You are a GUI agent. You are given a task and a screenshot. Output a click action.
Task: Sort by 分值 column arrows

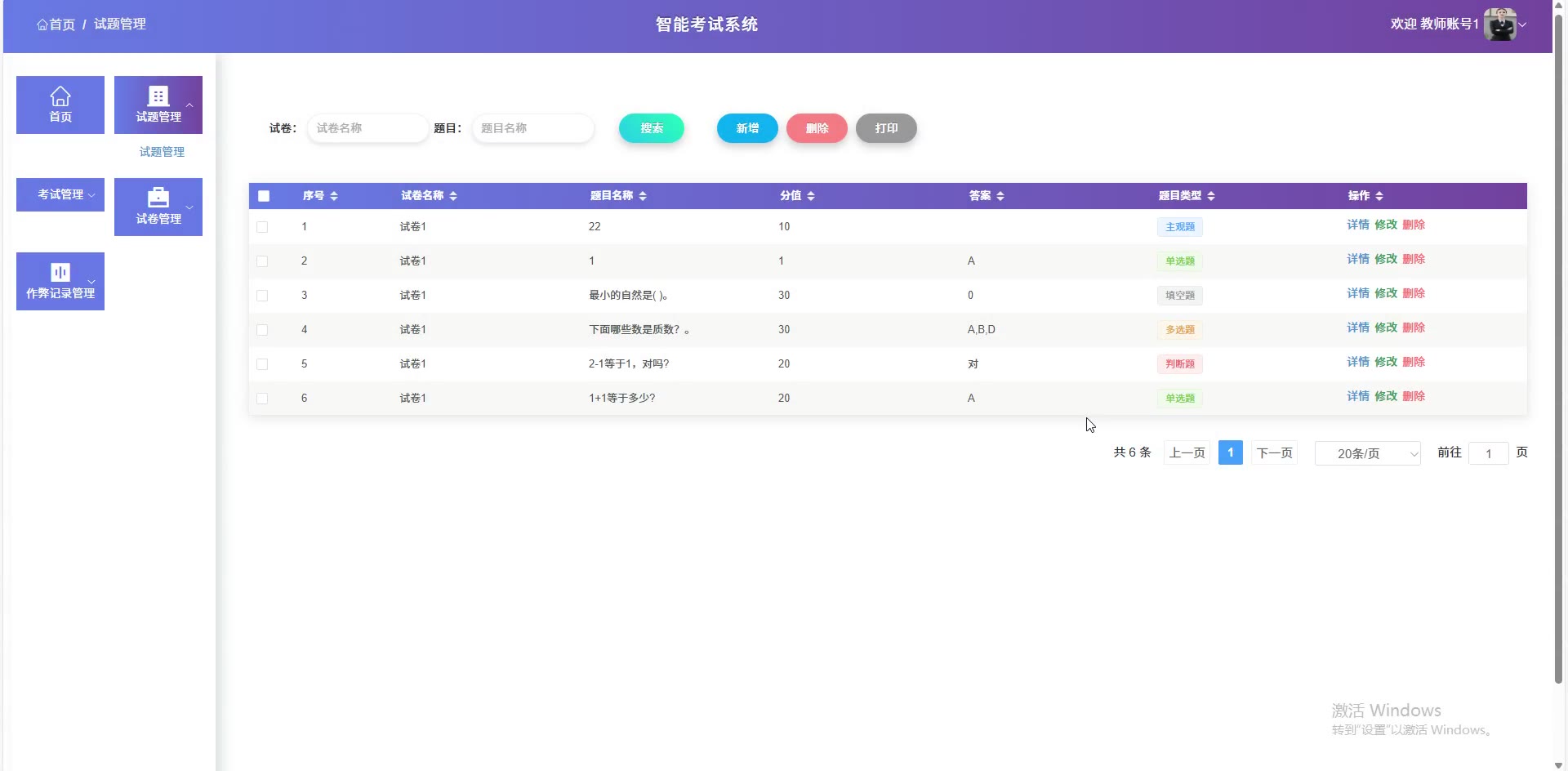pyautogui.click(x=811, y=196)
